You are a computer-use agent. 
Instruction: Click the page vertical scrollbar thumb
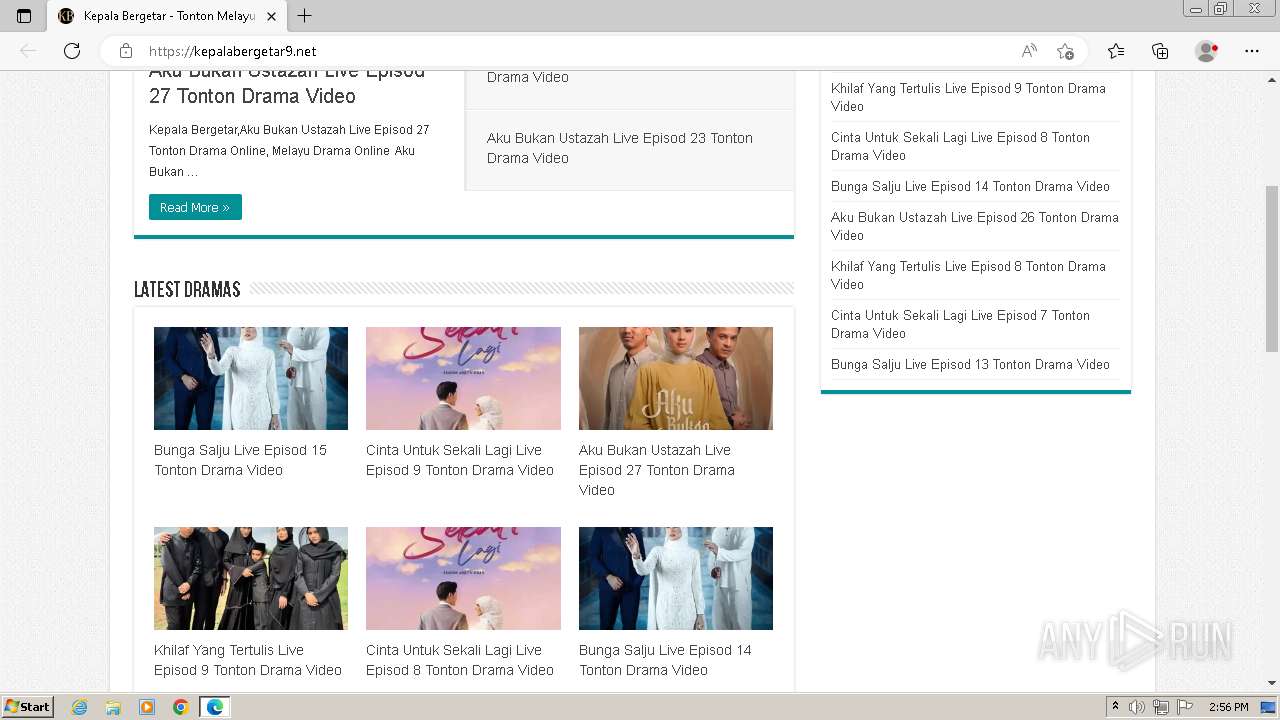pos(1272,268)
